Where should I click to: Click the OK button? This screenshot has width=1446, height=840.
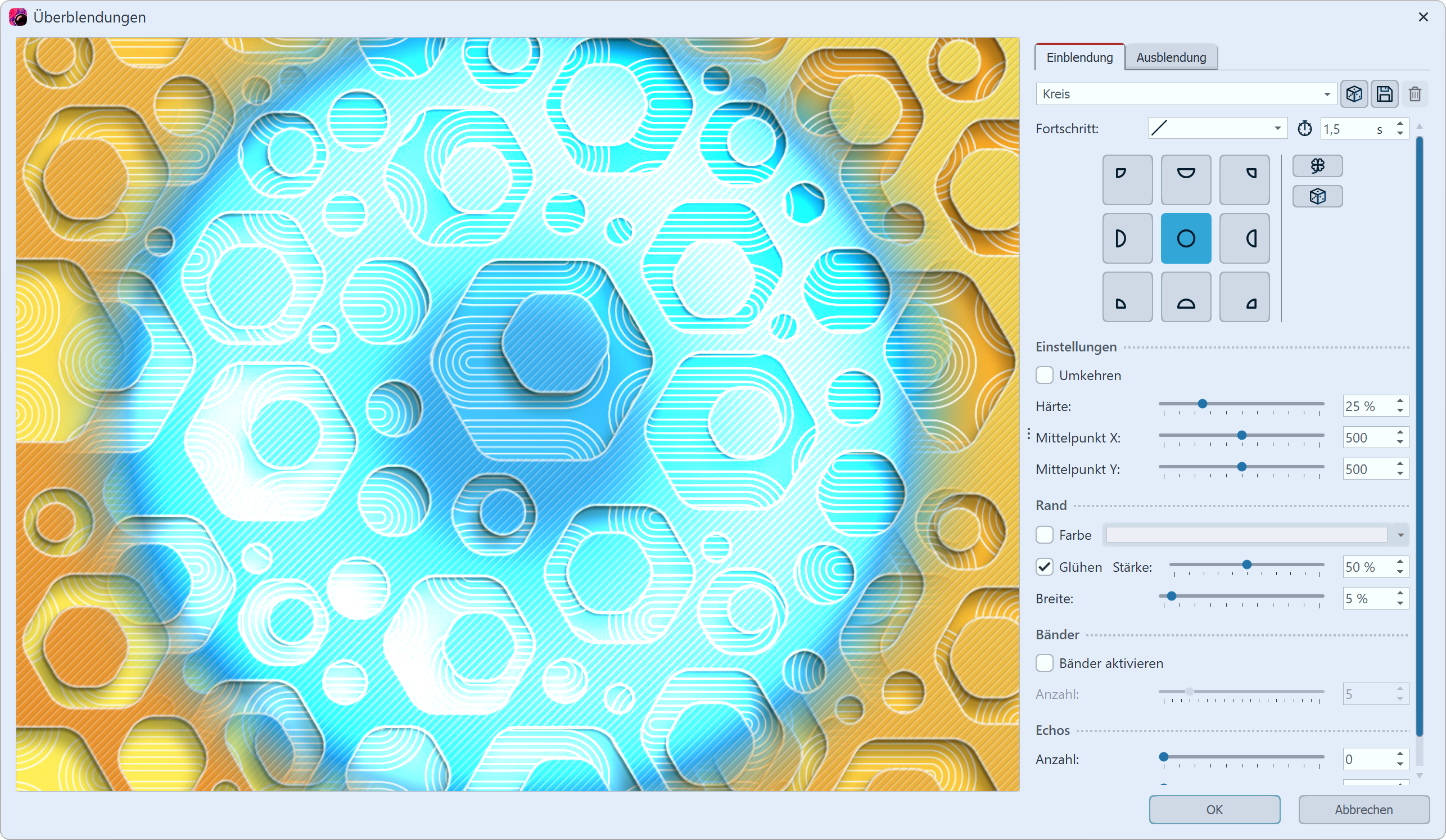click(1214, 810)
